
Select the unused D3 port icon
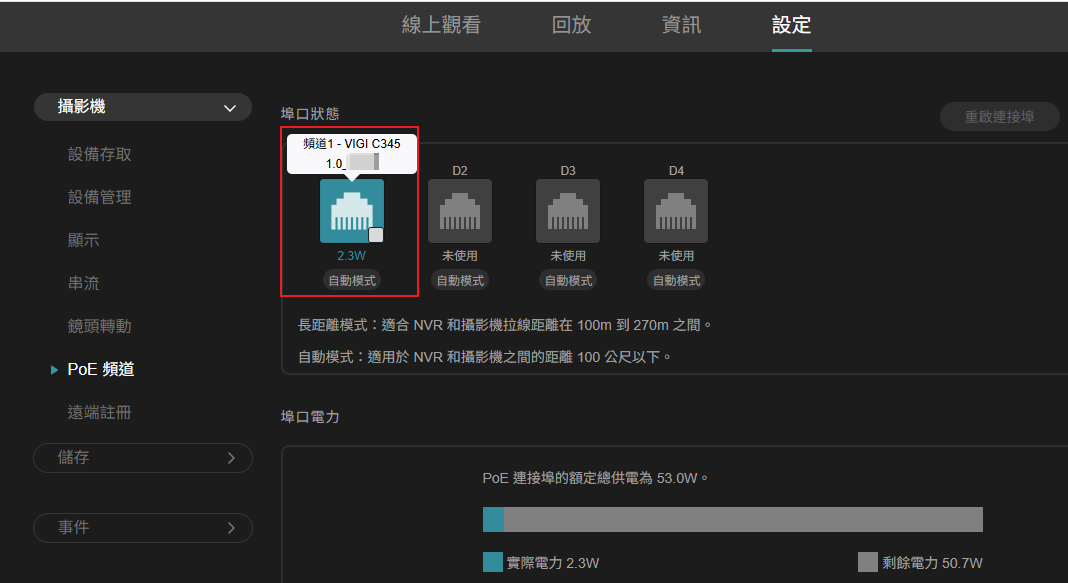click(x=568, y=211)
